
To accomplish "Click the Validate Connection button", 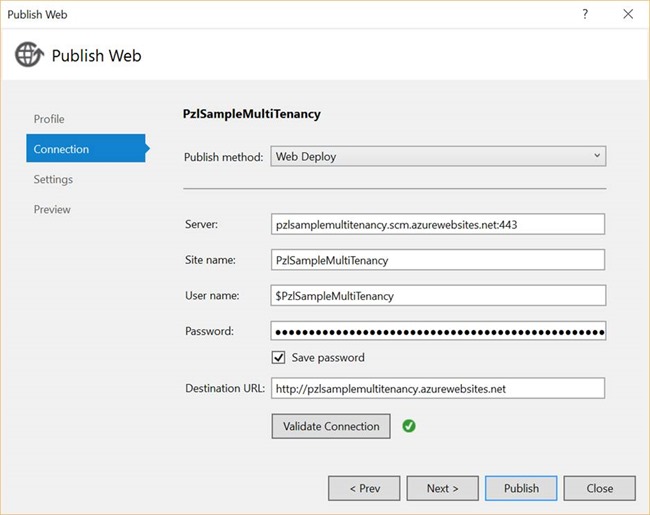I will point(331,426).
